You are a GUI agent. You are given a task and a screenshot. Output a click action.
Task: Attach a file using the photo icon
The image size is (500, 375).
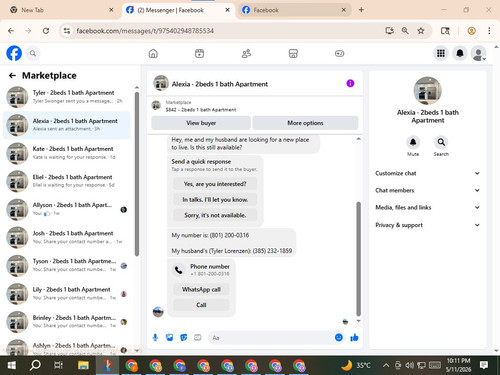click(x=170, y=338)
